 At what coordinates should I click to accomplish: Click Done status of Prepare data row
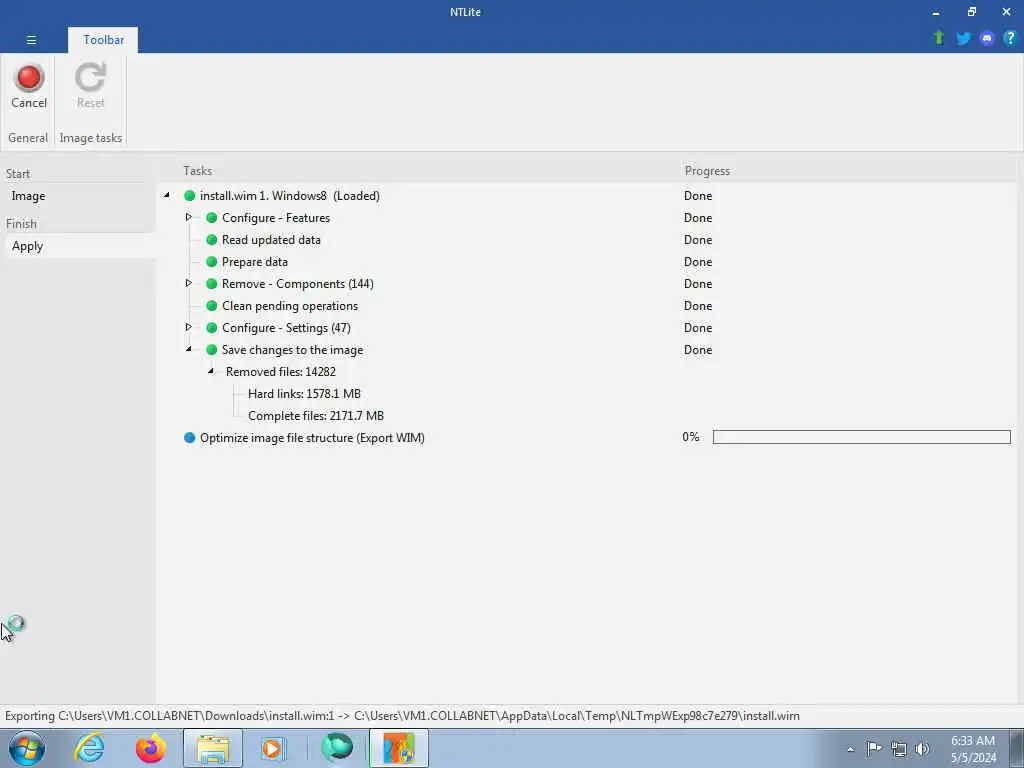click(x=698, y=262)
